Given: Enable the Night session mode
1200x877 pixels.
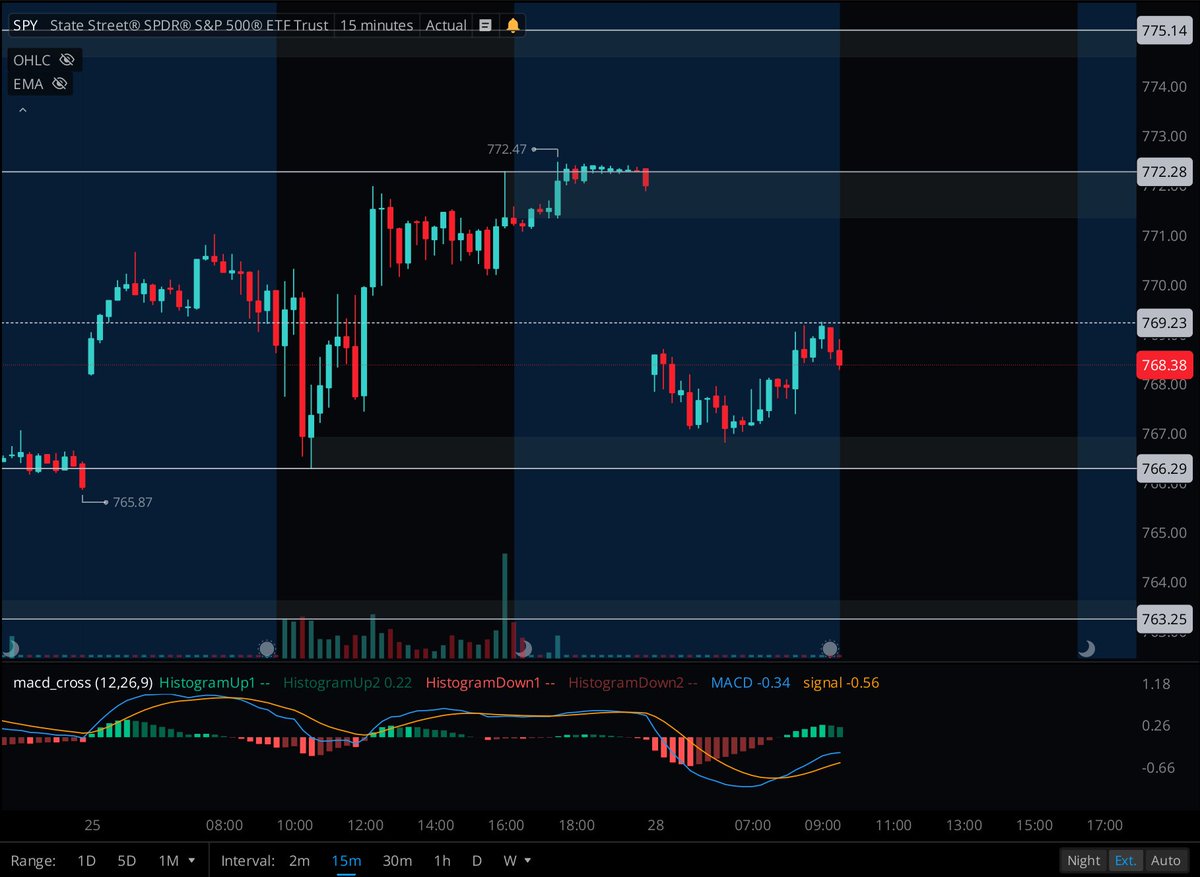Looking at the screenshot, I should [1083, 860].
